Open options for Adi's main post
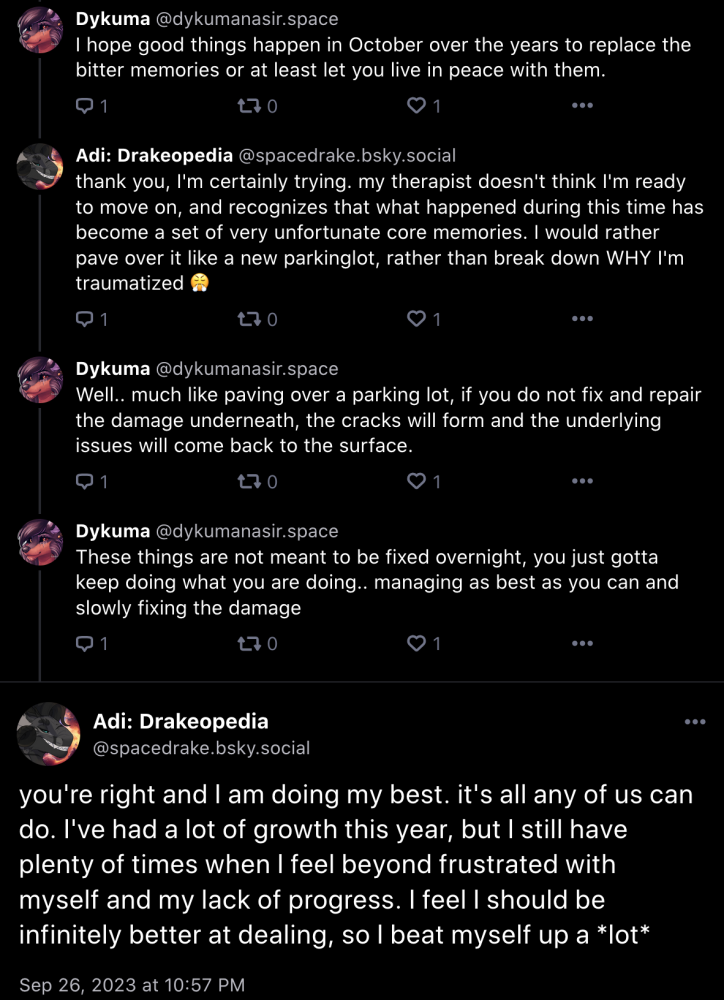 (695, 722)
